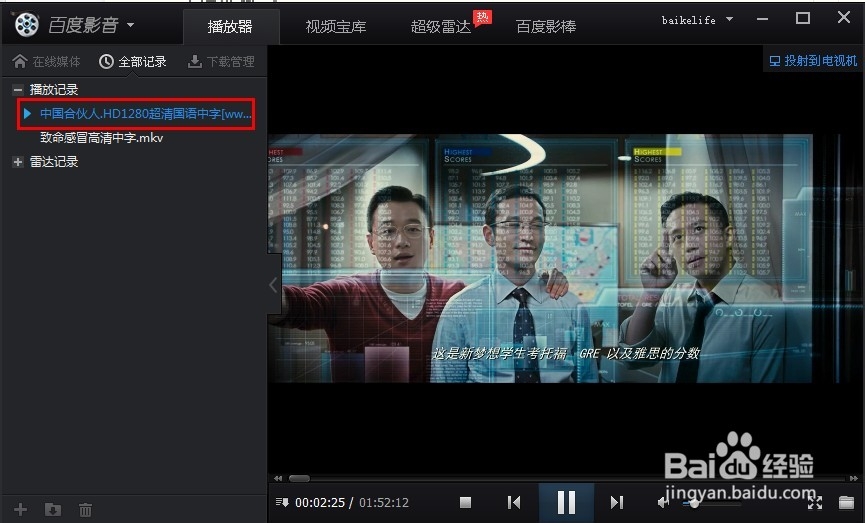865x523 pixels.
Task: Show 全部记录 history list
Action: [133, 61]
